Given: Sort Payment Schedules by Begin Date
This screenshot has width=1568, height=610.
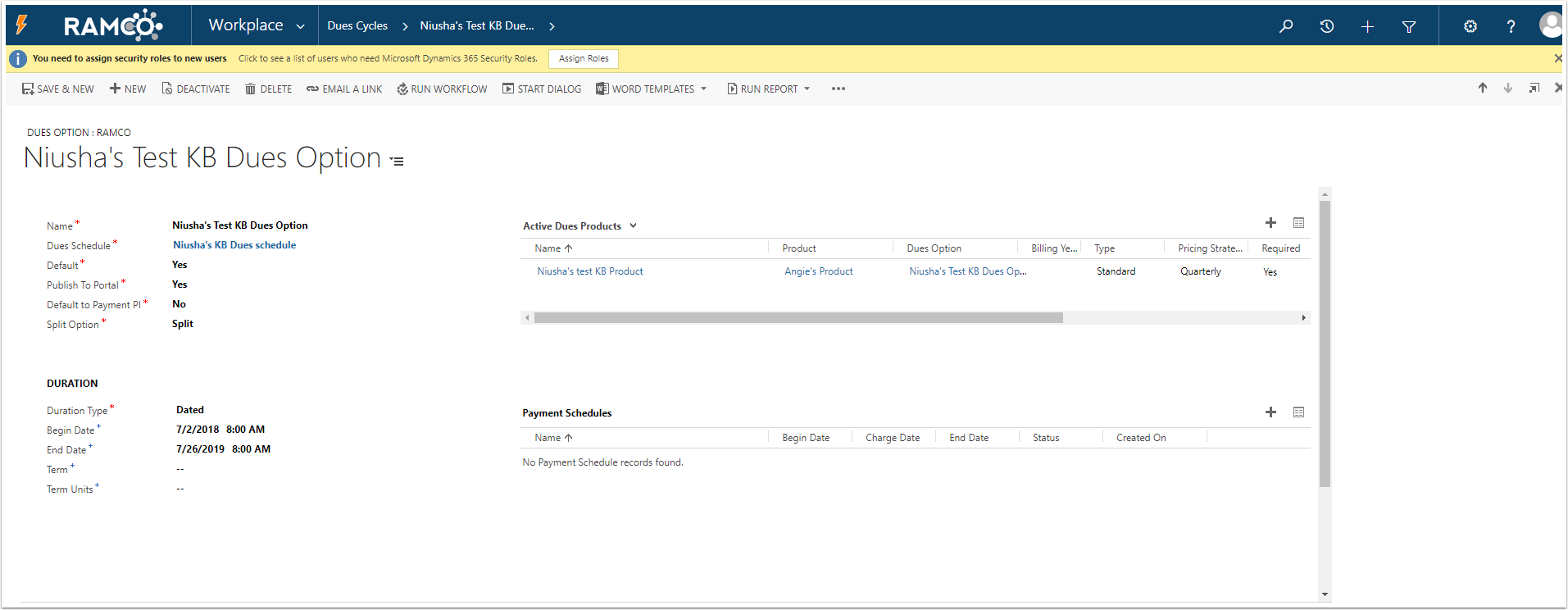Looking at the screenshot, I should (806, 438).
